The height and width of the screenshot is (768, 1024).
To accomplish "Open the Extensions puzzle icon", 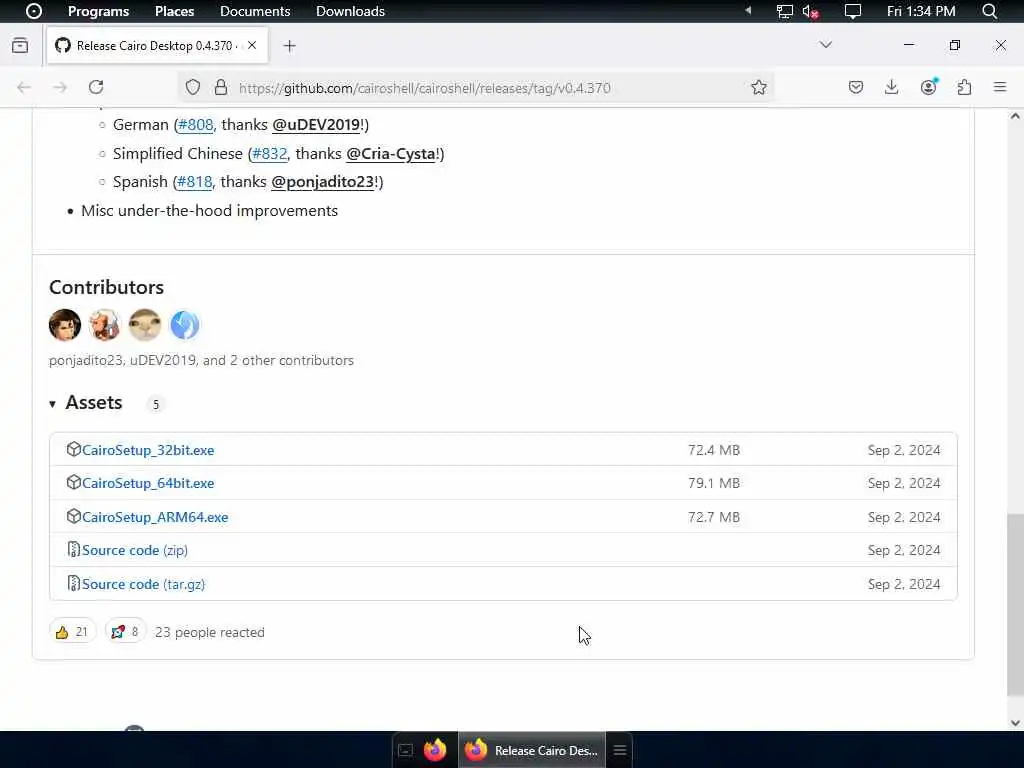I will pos(964,88).
